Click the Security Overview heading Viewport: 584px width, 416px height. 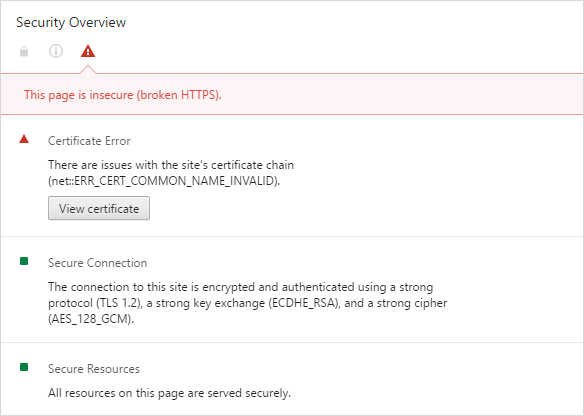tap(71, 22)
